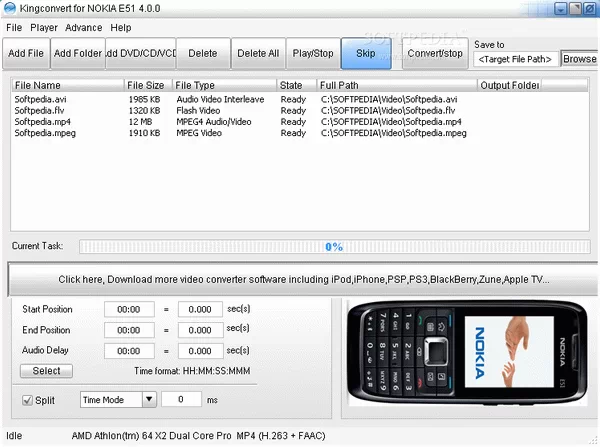600x447 pixels.
Task: Click the Idle status text
Action: coord(14,436)
